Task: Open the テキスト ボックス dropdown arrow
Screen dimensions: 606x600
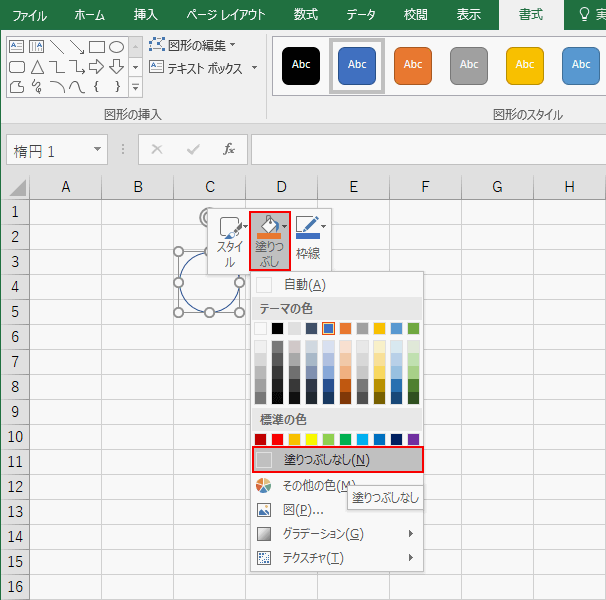Action: 254,68
